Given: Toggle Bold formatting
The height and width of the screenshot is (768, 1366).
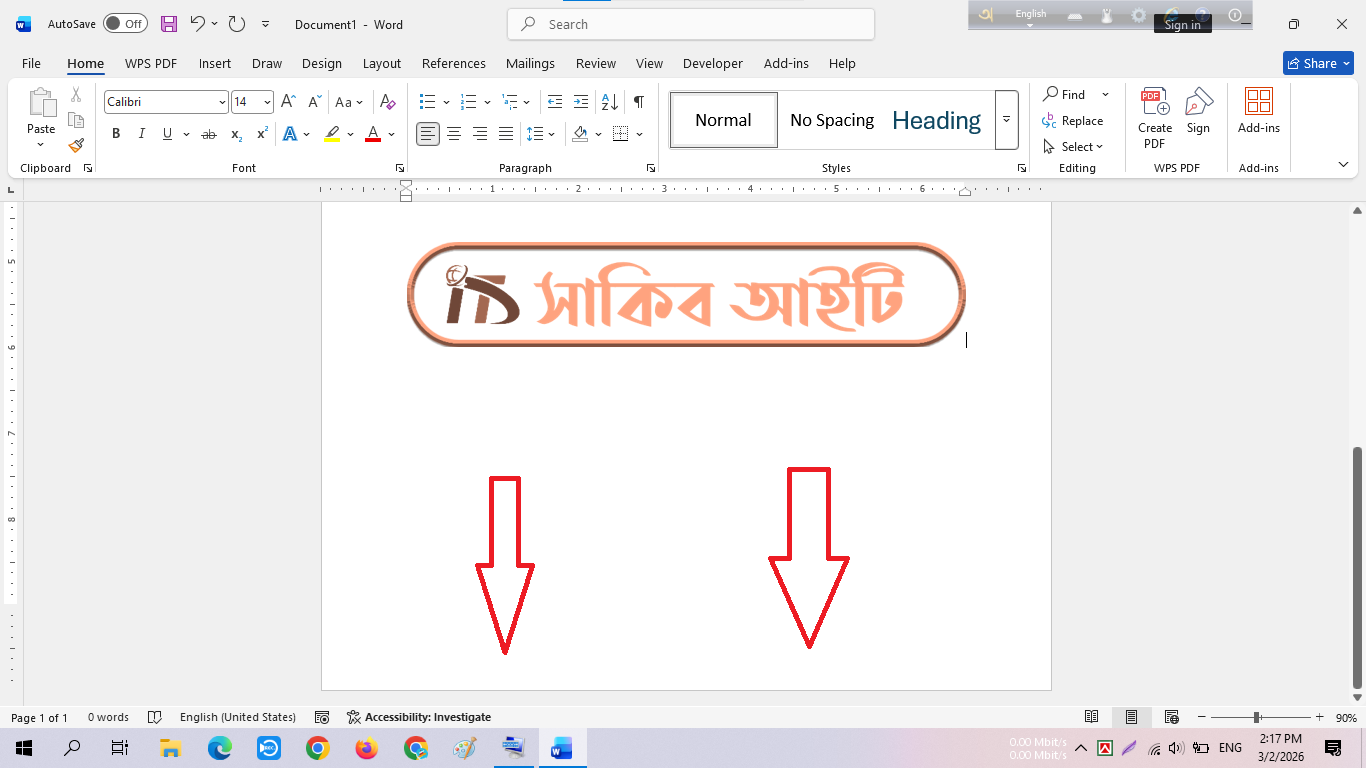Looking at the screenshot, I should [116, 134].
